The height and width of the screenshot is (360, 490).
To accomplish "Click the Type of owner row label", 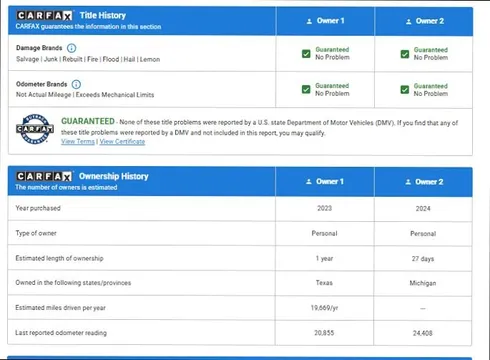I will [36, 233].
